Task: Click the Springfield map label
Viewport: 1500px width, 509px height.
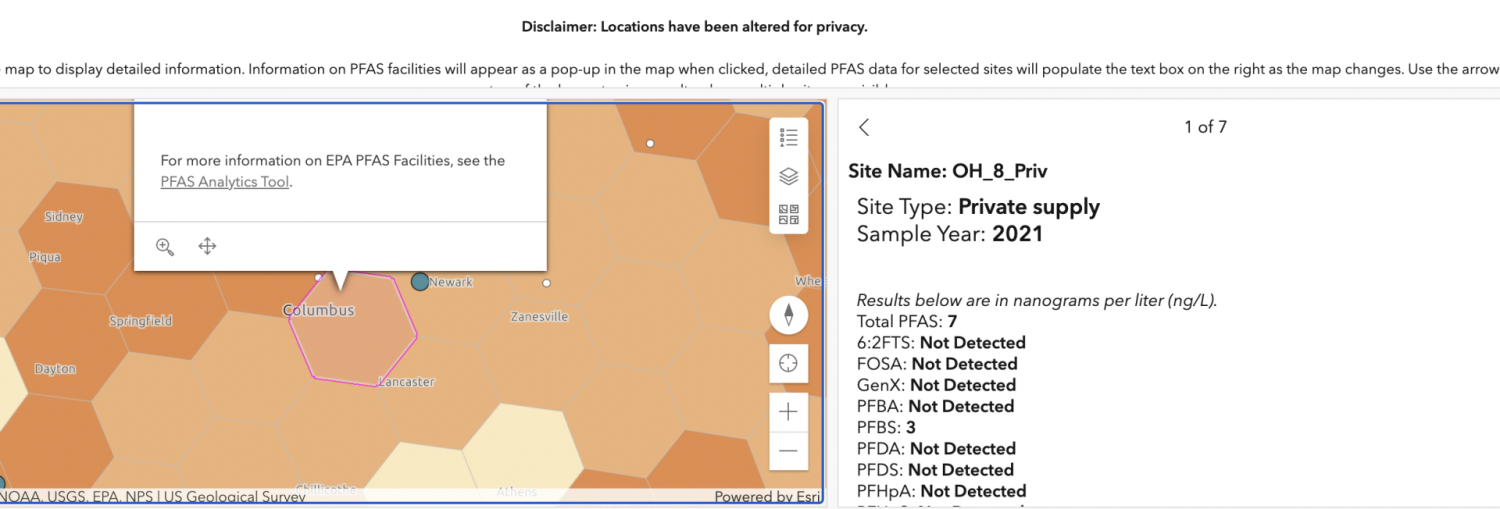Action: click(x=141, y=321)
